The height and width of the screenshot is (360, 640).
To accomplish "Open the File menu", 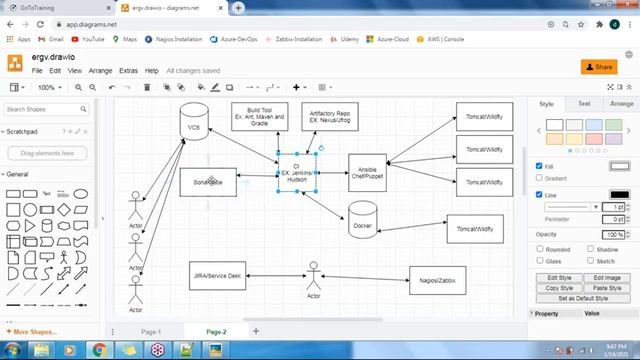I will (x=37, y=71).
